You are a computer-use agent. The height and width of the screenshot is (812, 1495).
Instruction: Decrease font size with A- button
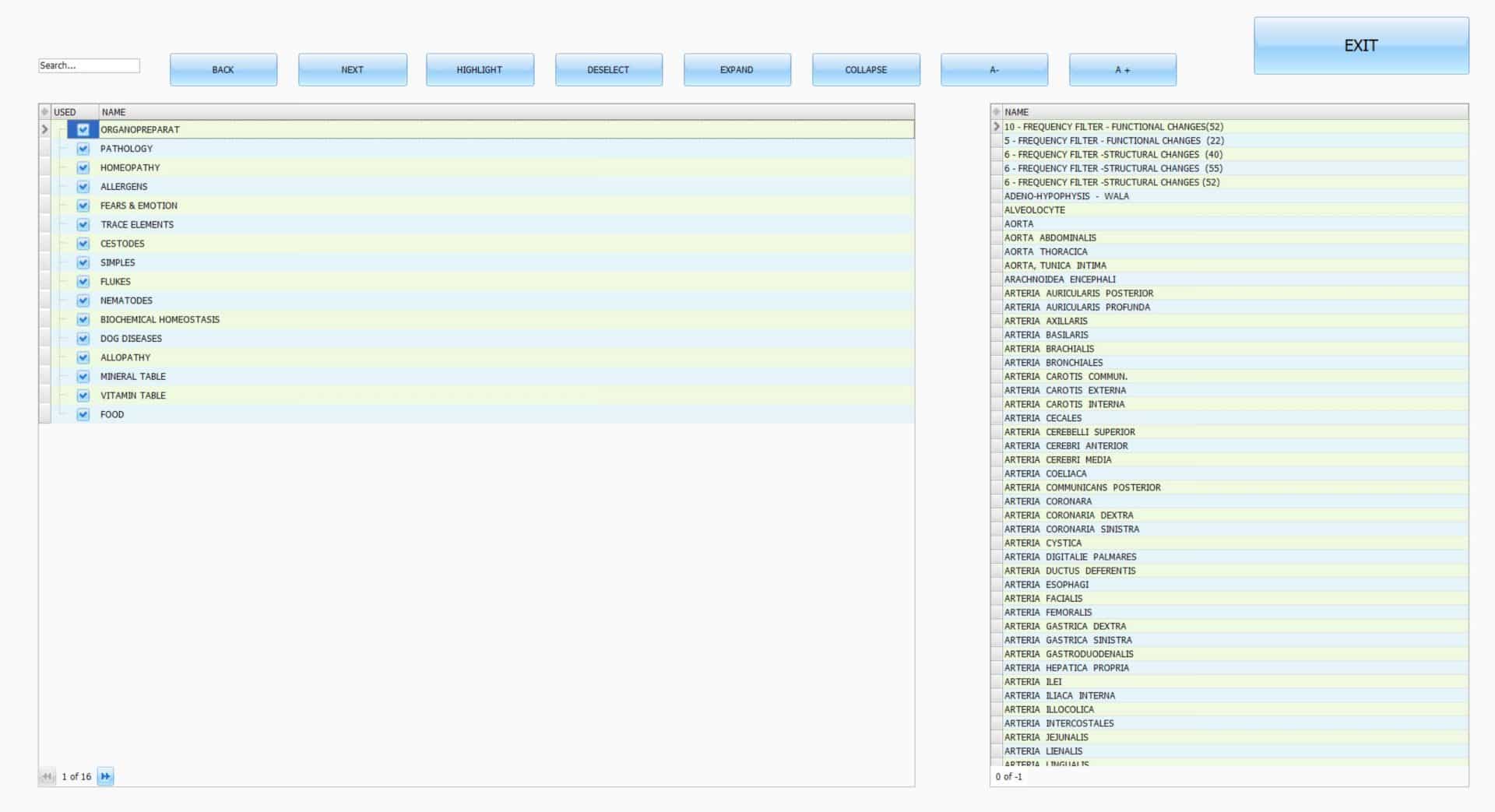pos(994,69)
